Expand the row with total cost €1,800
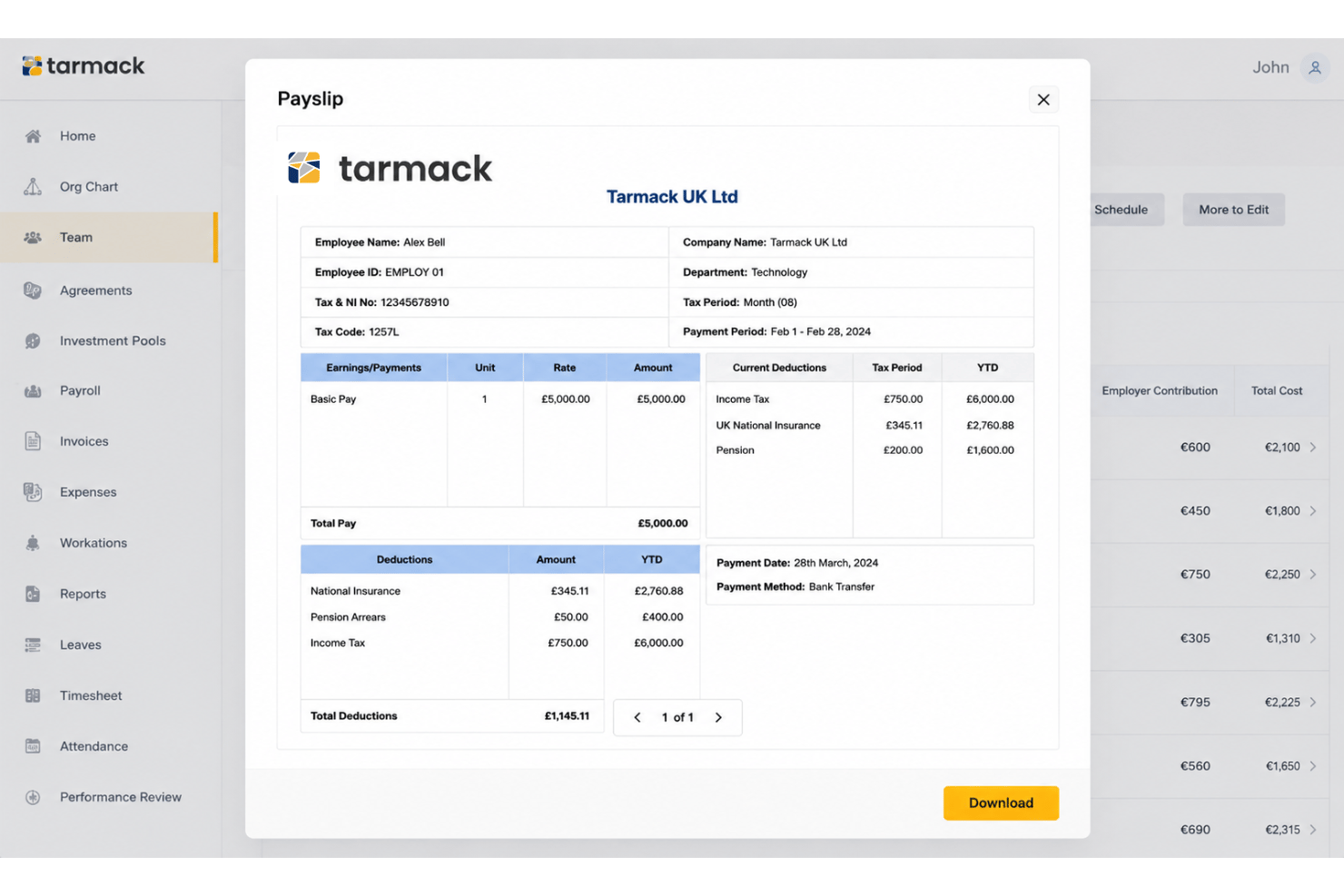Viewport: 1344px width, 896px height. click(1313, 511)
